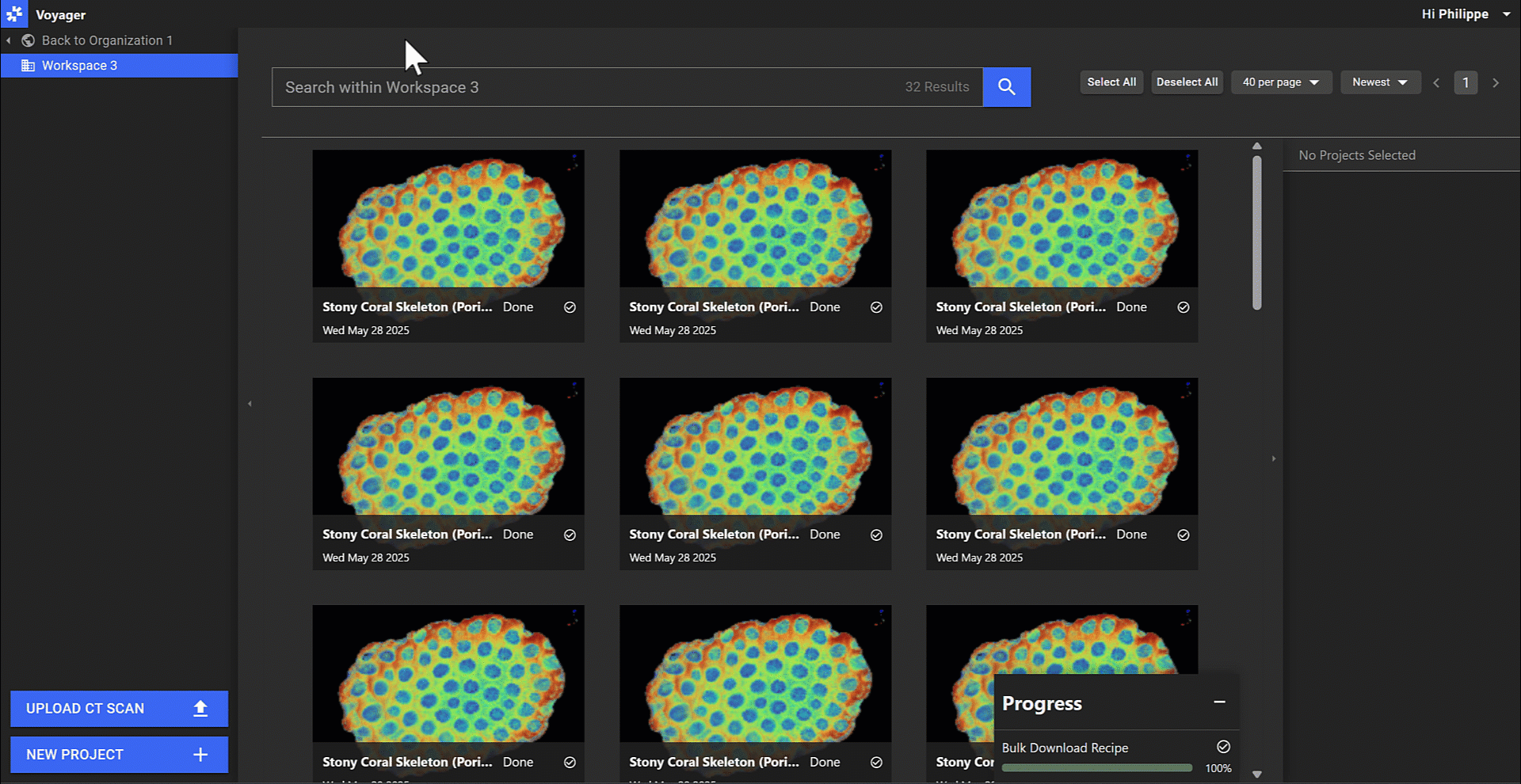
Task: Select Workspace 3 in the sidebar
Action: (x=119, y=66)
